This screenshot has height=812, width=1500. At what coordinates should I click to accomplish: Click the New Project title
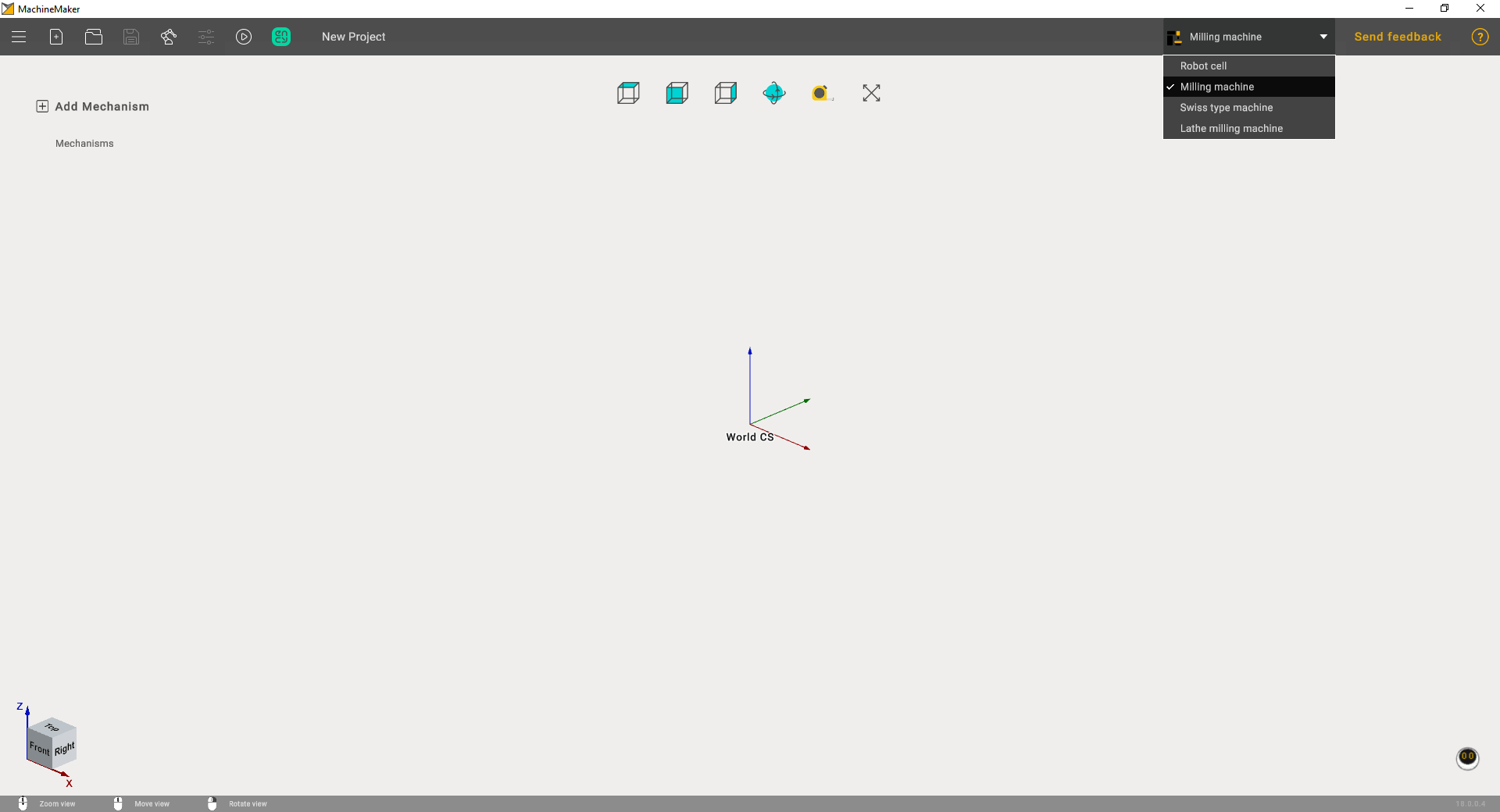coord(353,37)
